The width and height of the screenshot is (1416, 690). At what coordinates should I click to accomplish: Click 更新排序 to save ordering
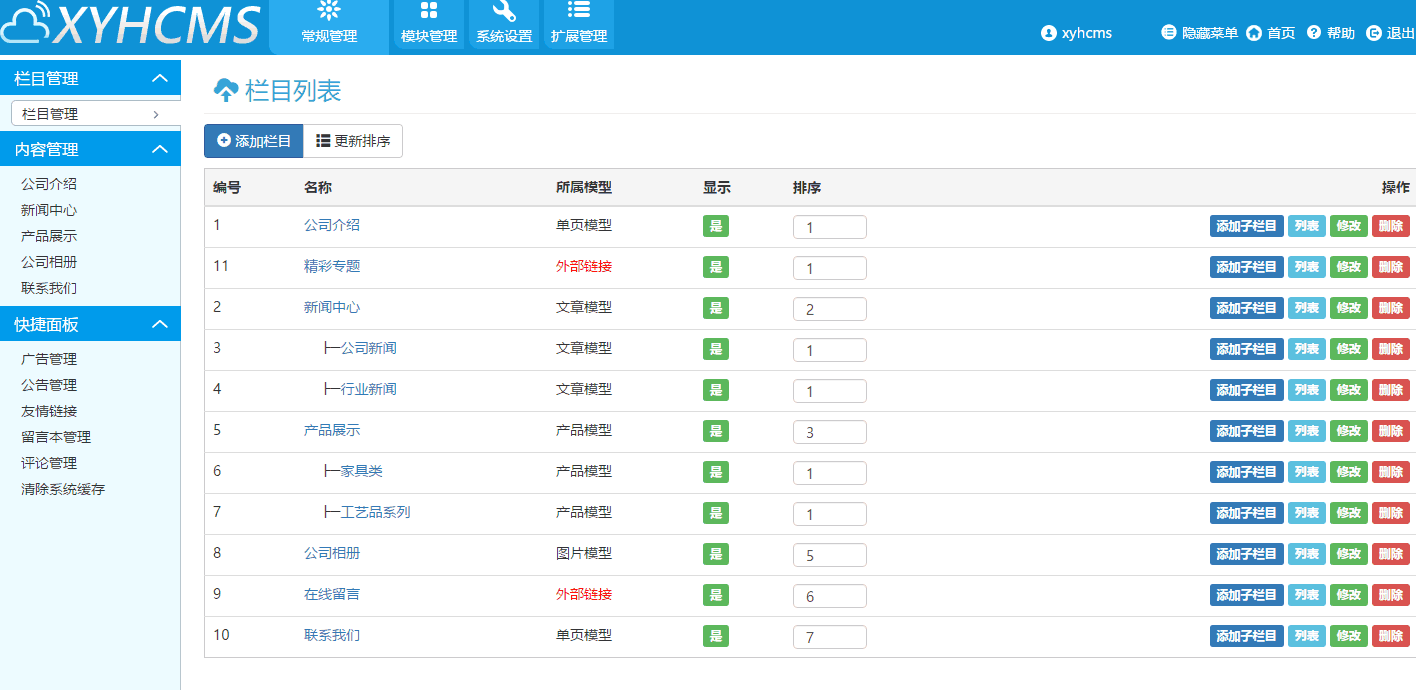coord(354,140)
